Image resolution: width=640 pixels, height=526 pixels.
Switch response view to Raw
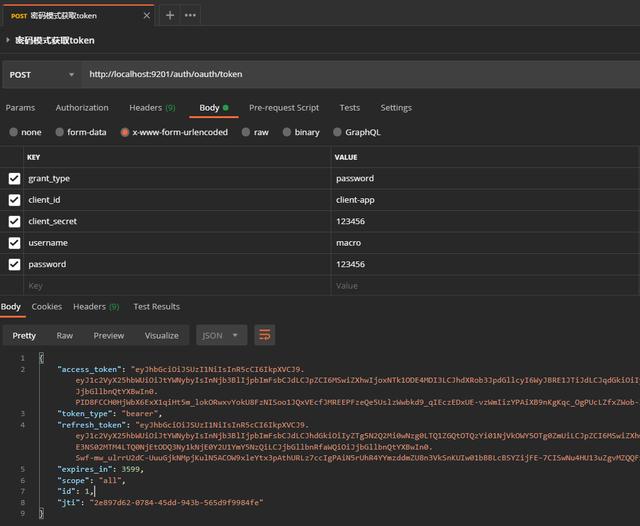[x=64, y=336]
